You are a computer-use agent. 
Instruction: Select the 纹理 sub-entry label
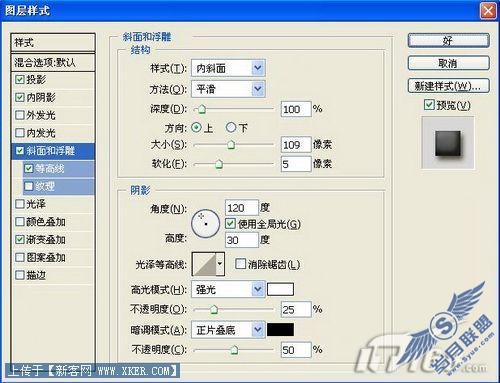45,186
